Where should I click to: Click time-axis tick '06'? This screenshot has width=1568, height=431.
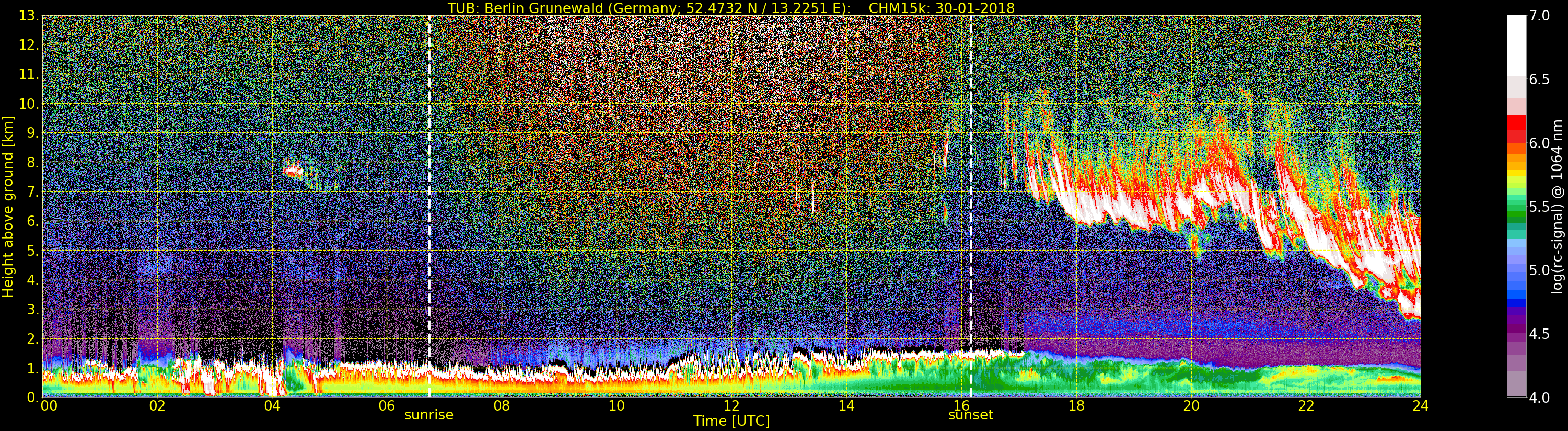(387, 406)
